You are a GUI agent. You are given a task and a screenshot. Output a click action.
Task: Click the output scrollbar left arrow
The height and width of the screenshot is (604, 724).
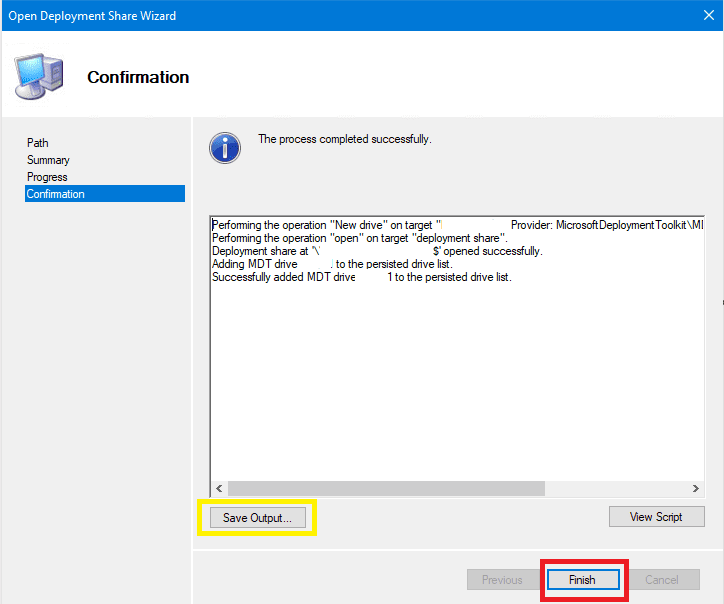pyautogui.click(x=218, y=488)
